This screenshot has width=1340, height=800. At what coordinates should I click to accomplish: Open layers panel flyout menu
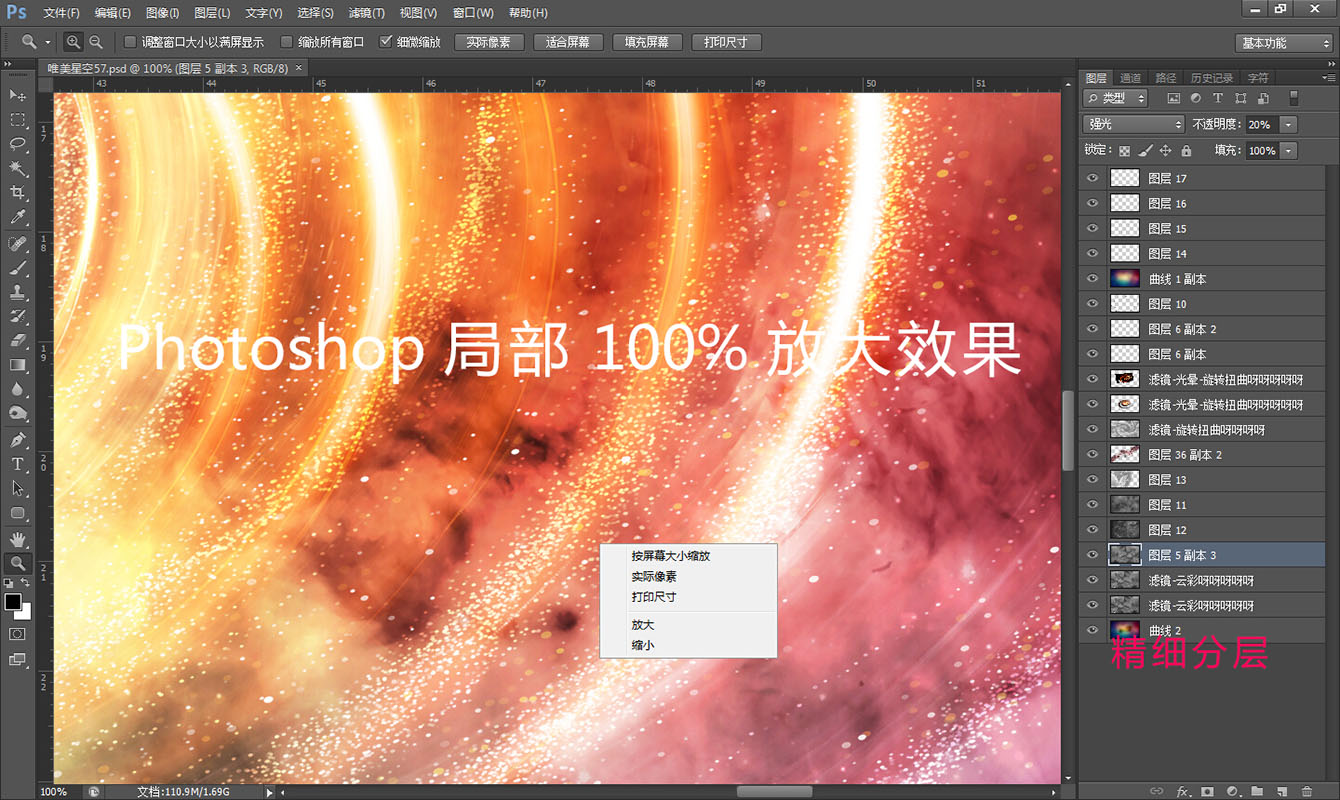[1329, 77]
